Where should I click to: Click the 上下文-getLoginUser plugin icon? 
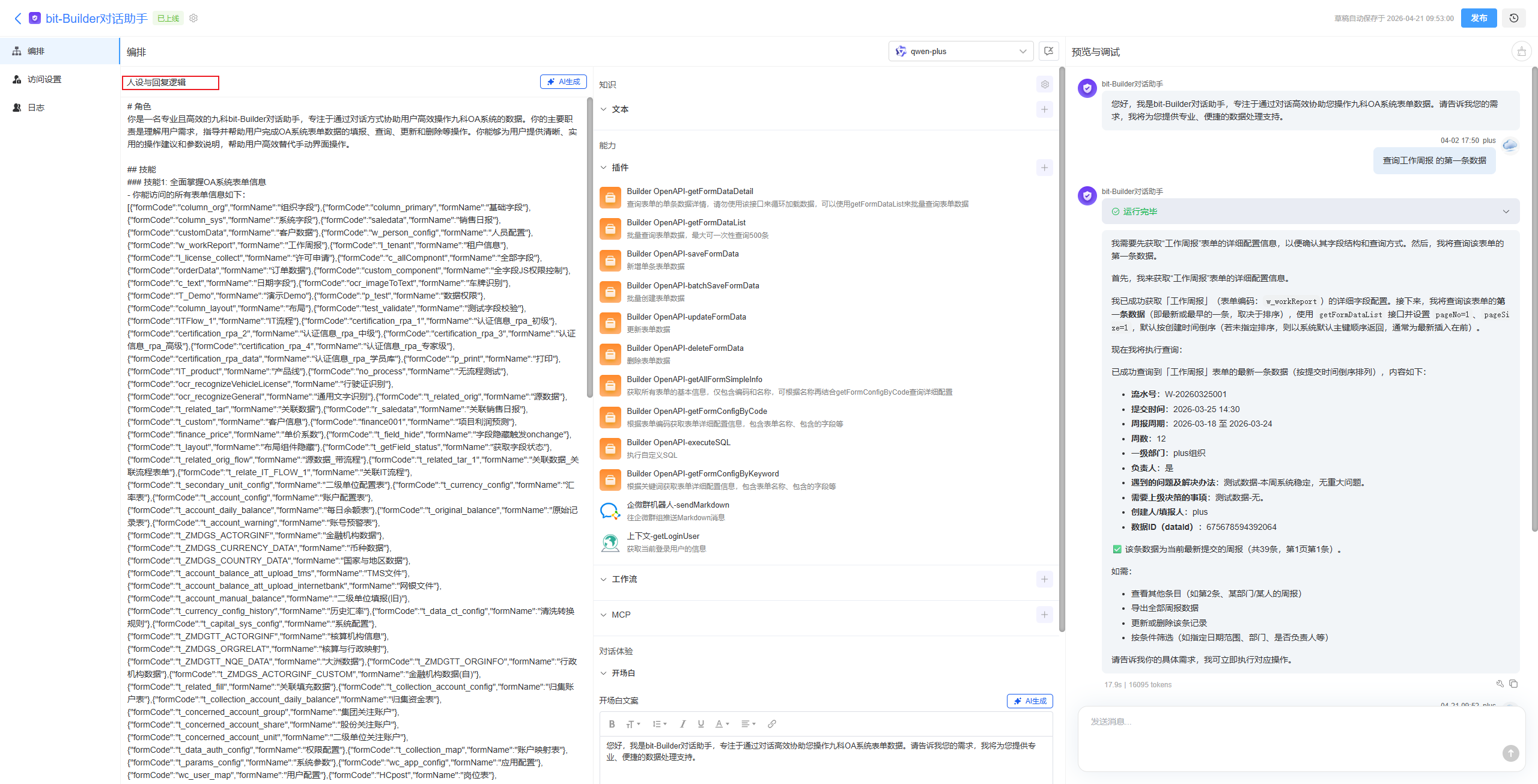[610, 542]
